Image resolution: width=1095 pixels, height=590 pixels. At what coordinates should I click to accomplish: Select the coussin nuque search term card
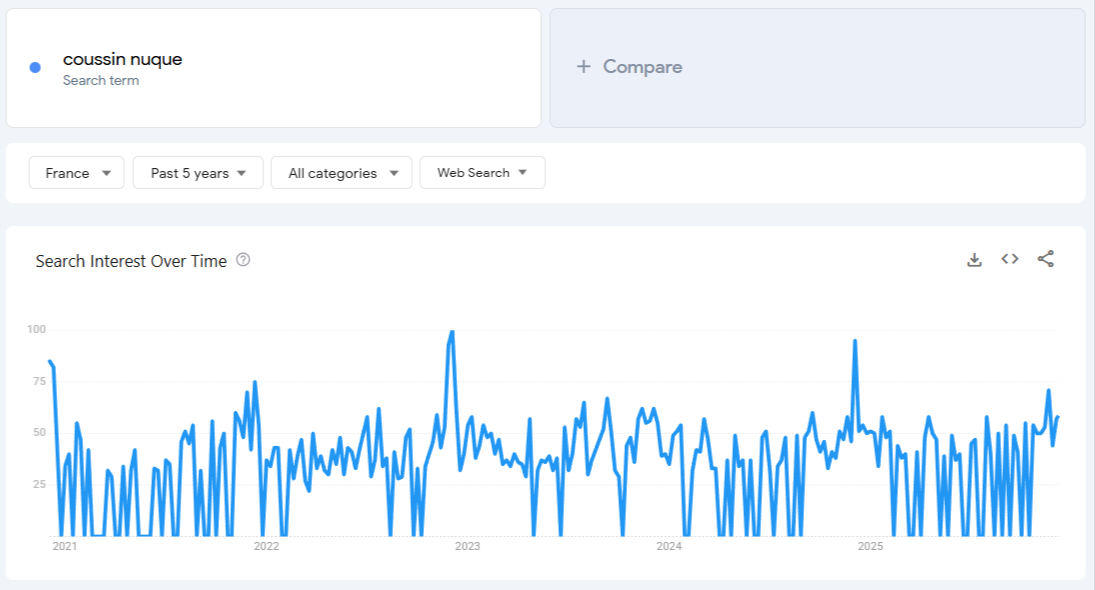tap(272, 66)
